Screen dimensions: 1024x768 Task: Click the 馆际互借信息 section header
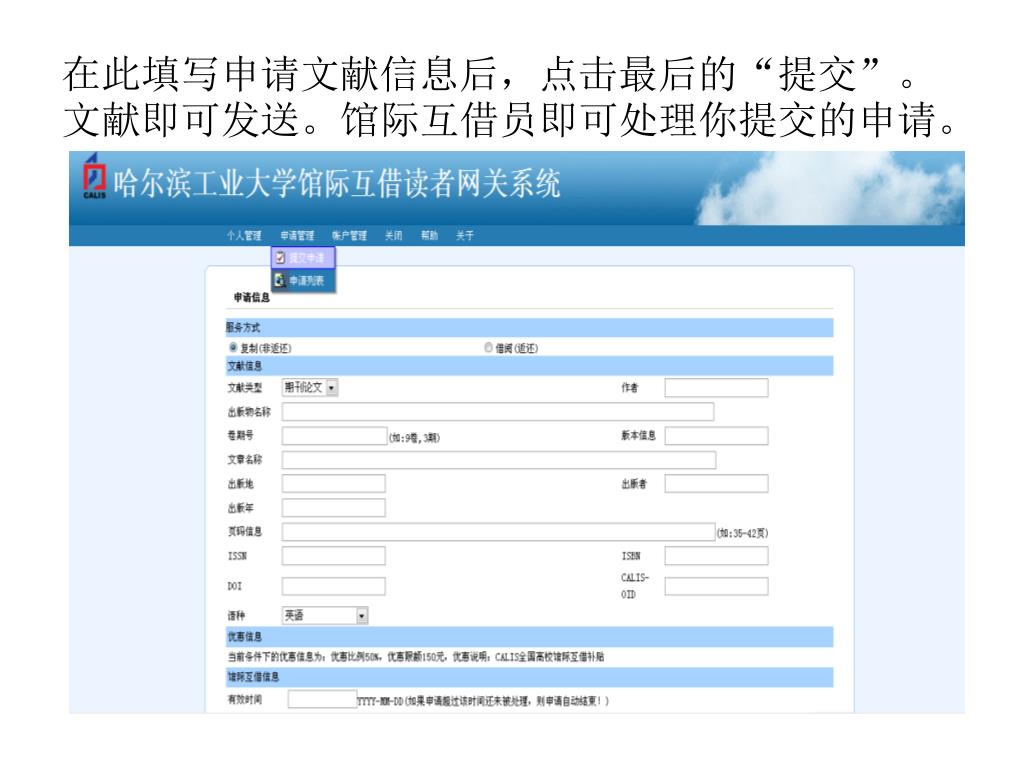pyautogui.click(x=530, y=677)
